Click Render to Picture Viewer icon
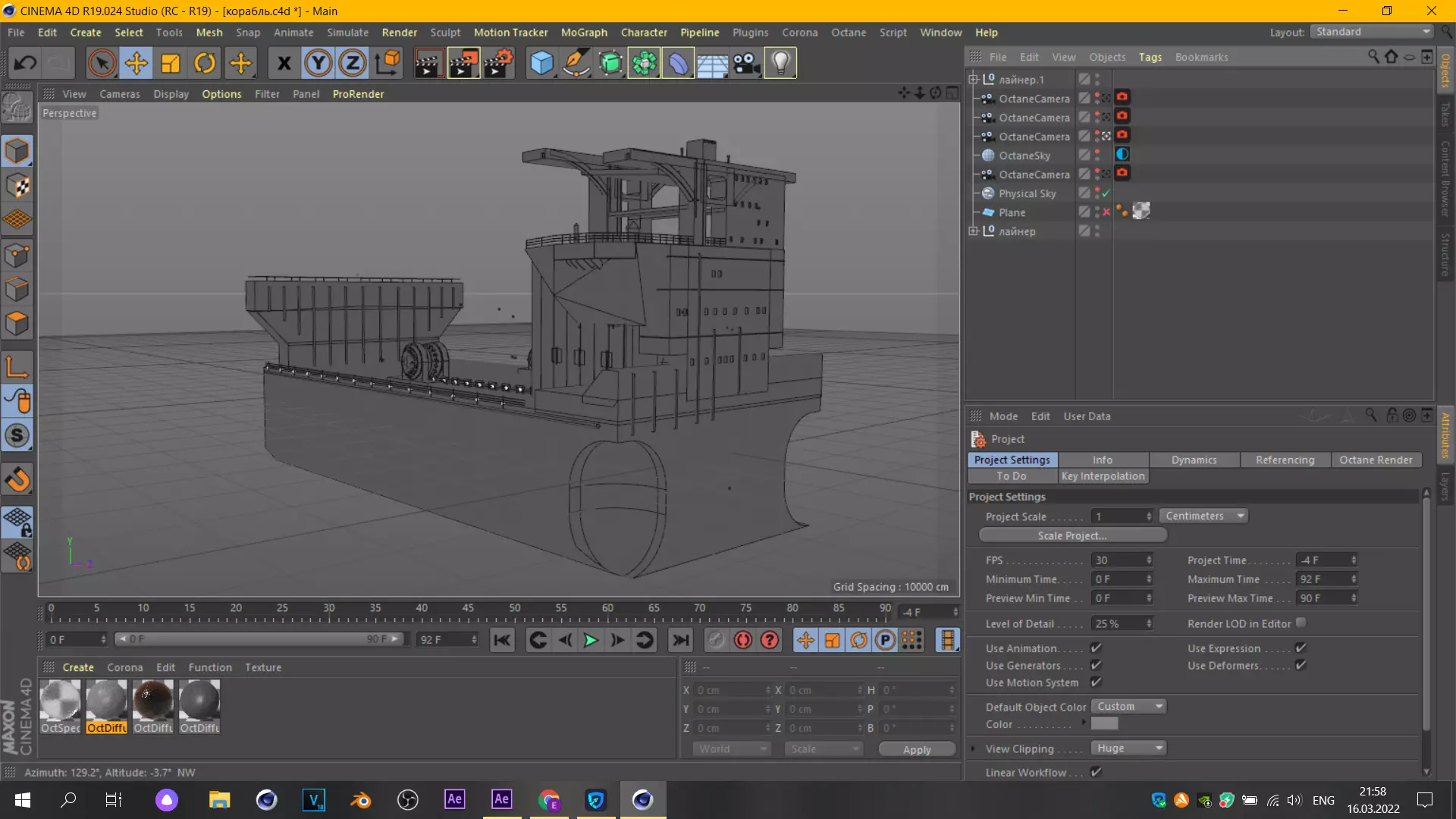The image size is (1456, 819). pos(463,63)
